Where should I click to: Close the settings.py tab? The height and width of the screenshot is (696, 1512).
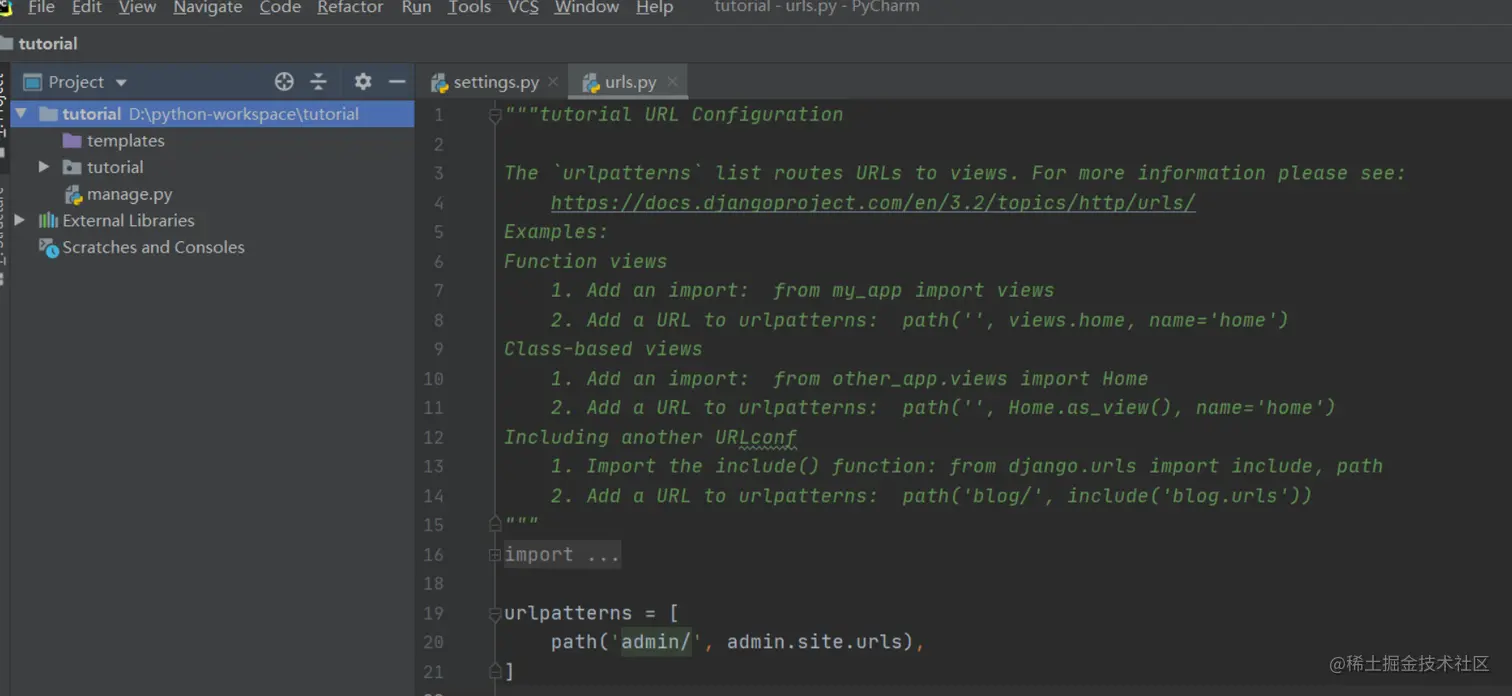coord(553,82)
